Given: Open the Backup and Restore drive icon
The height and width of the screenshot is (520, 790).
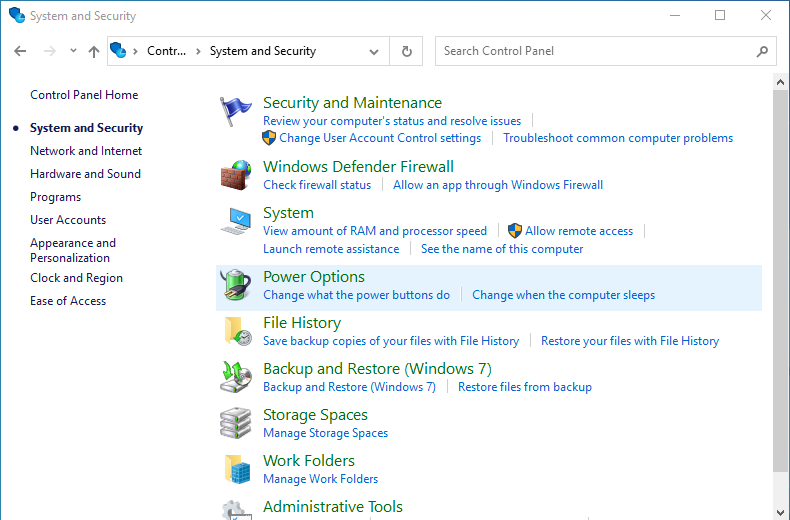Looking at the screenshot, I should 235,377.
